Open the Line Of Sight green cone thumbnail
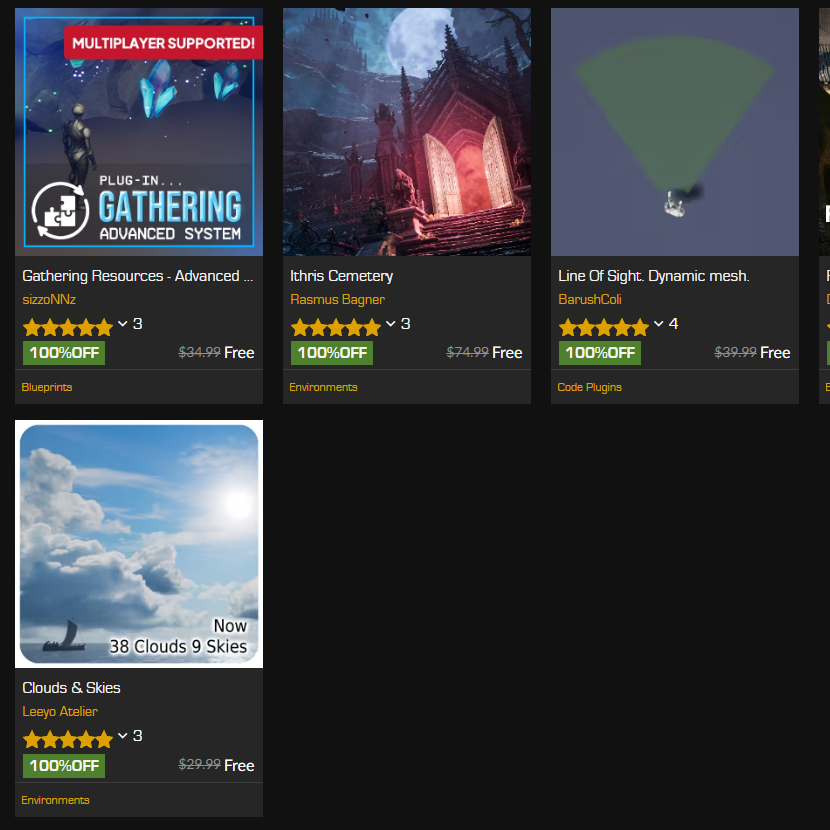The image size is (830, 830). click(x=674, y=132)
